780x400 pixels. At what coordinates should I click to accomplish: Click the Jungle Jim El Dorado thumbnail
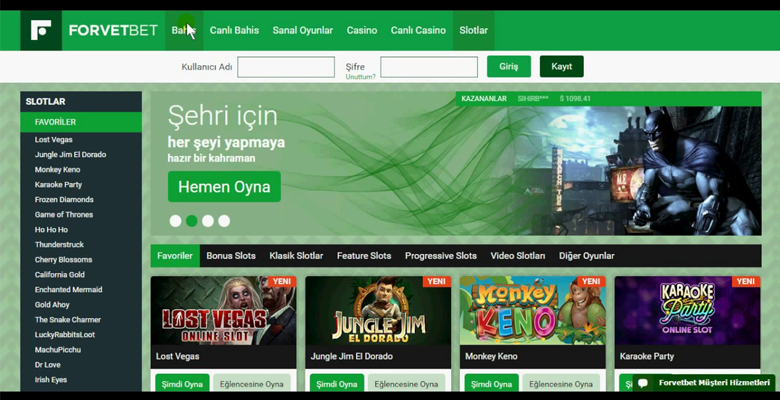tap(378, 310)
